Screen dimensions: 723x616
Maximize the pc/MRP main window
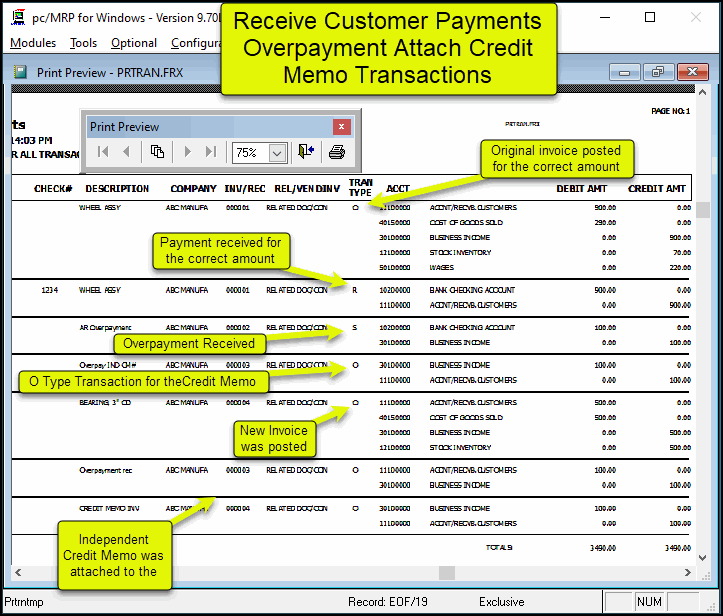650,17
